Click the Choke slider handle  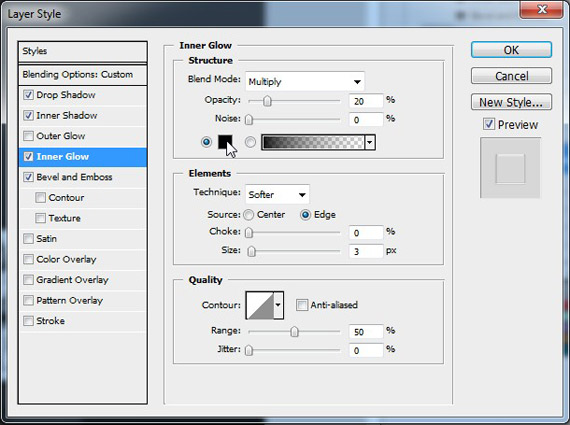point(249,232)
